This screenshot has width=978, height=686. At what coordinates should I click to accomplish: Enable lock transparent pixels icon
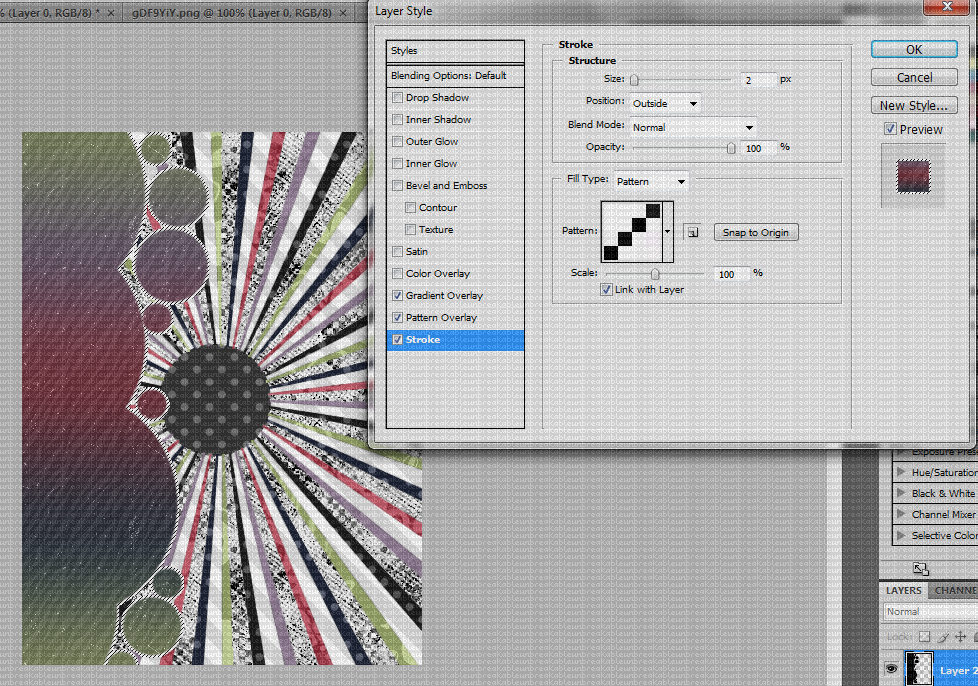point(924,637)
